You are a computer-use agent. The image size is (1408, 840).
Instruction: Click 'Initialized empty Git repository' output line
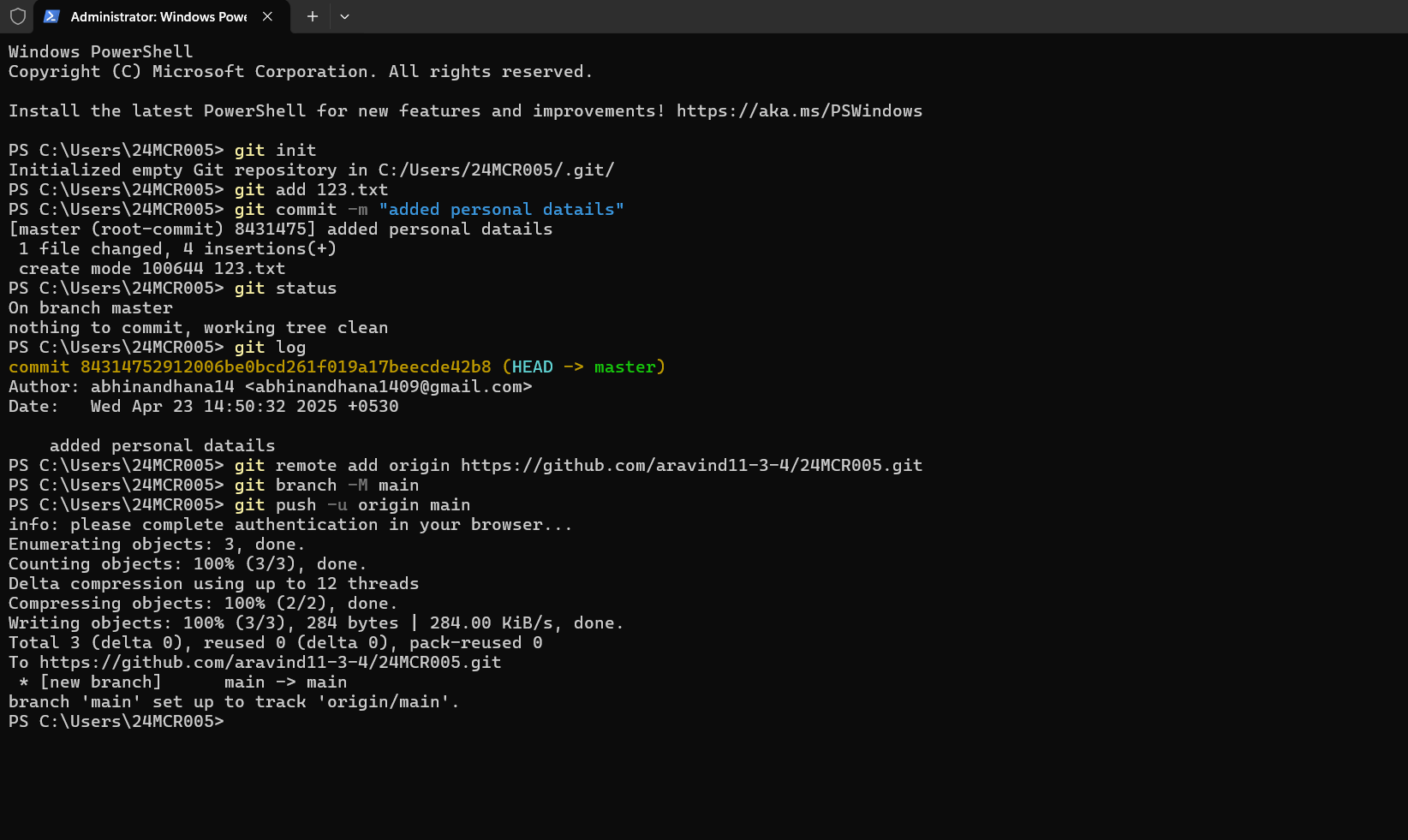[x=312, y=170]
